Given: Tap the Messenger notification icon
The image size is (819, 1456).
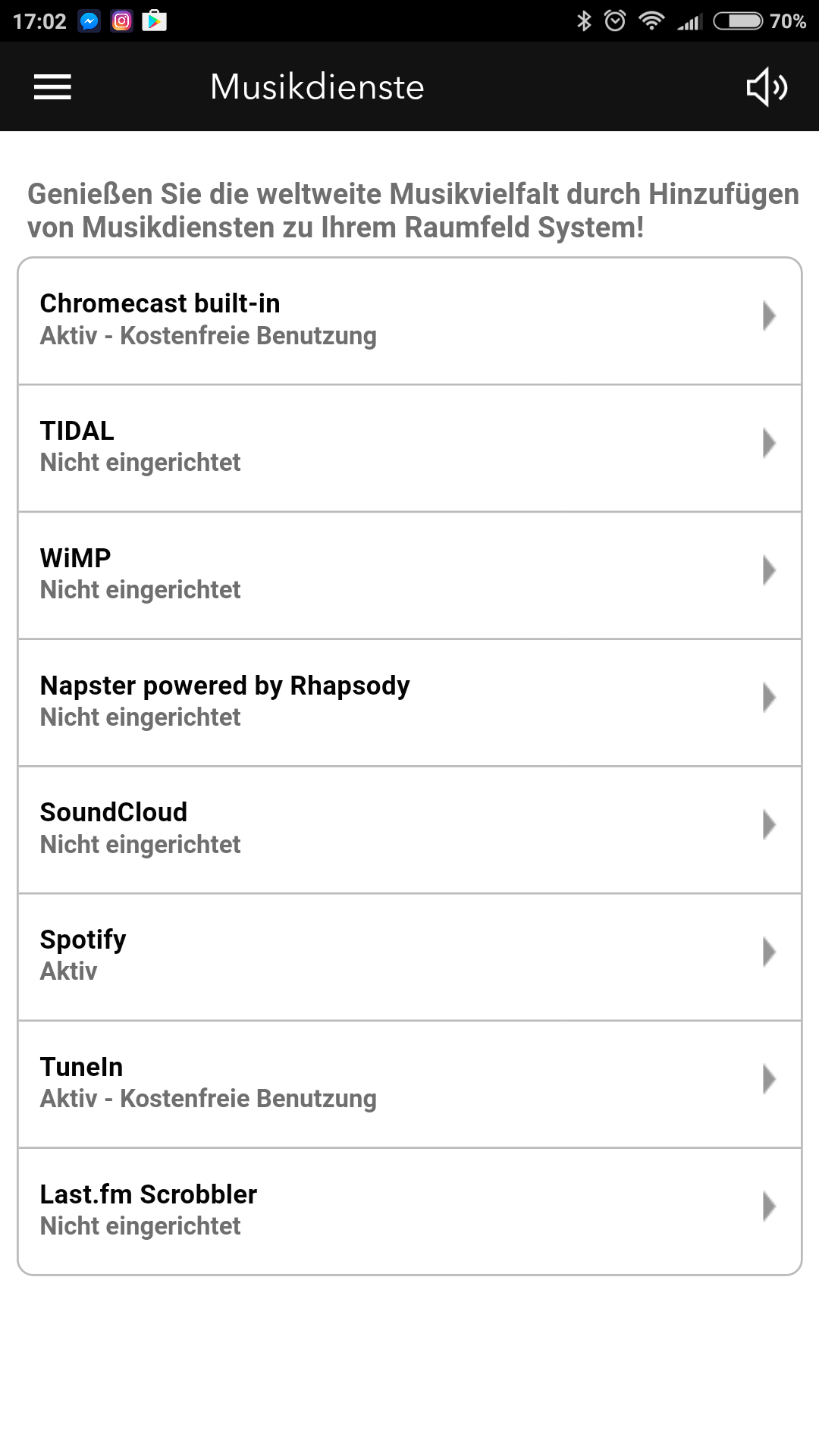Looking at the screenshot, I should coord(89,21).
